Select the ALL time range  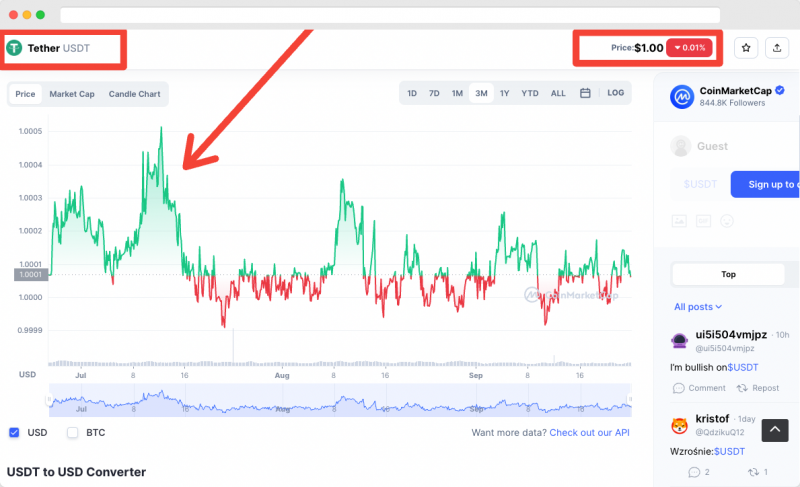pyautogui.click(x=558, y=93)
